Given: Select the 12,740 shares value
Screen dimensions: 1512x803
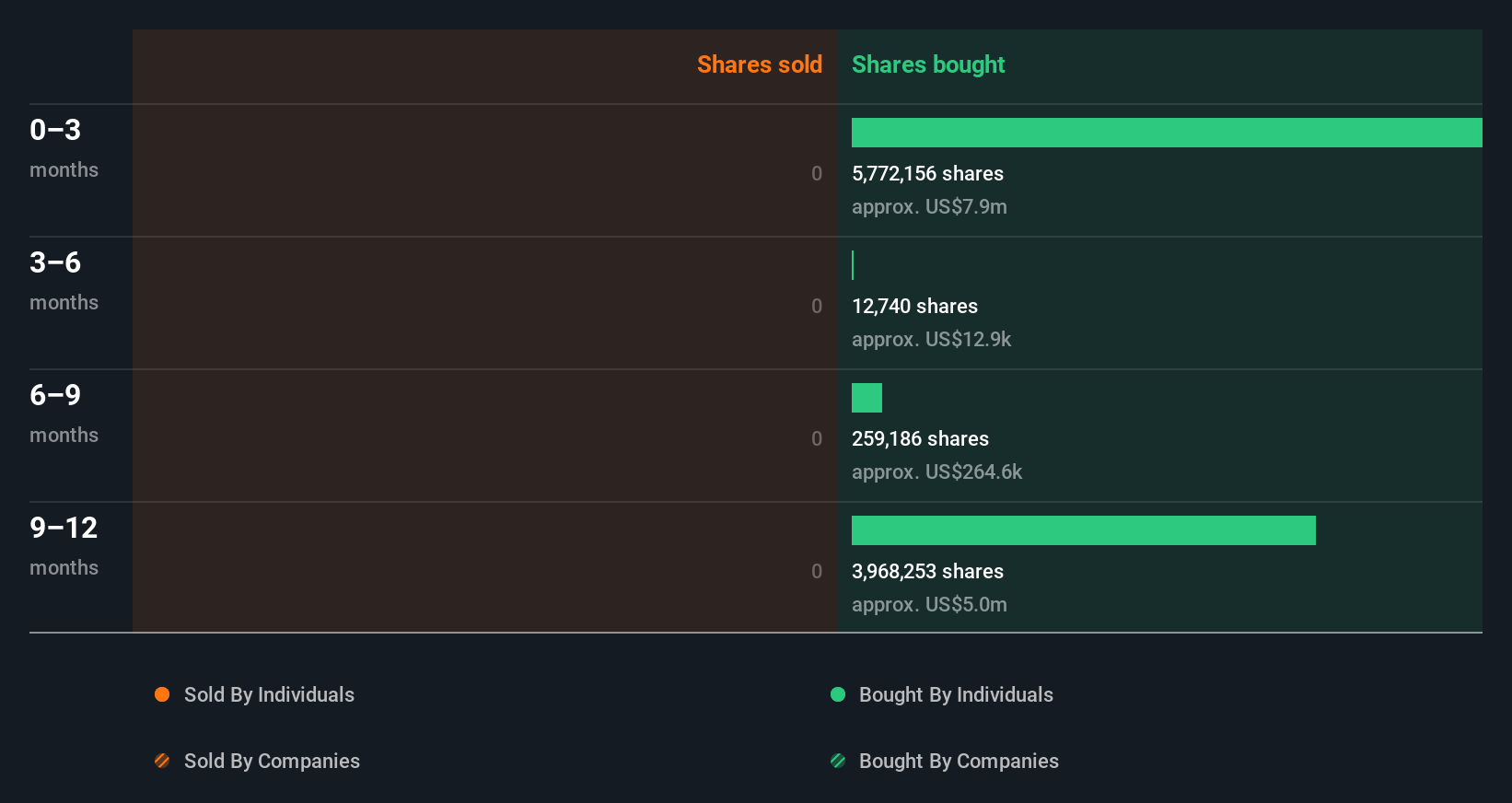Looking at the screenshot, I should pos(914,306).
